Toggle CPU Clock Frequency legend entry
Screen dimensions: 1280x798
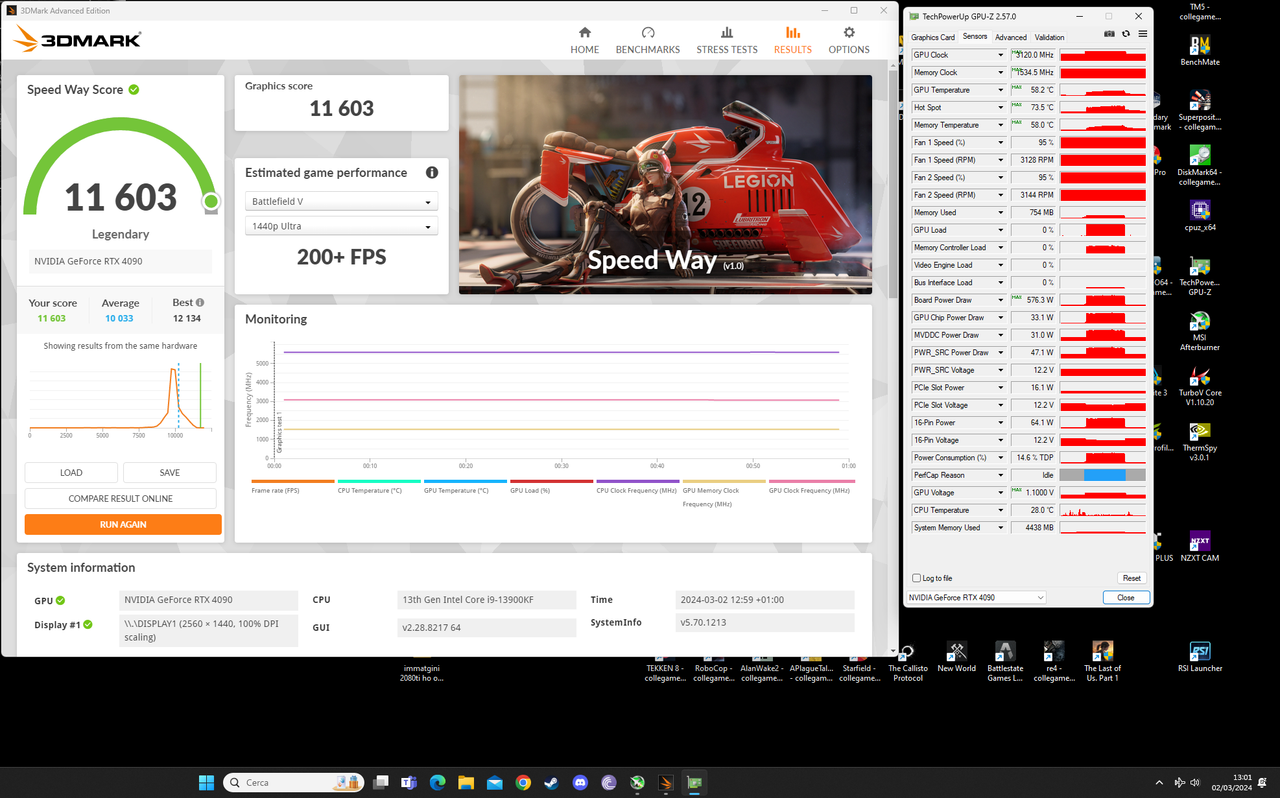point(637,486)
